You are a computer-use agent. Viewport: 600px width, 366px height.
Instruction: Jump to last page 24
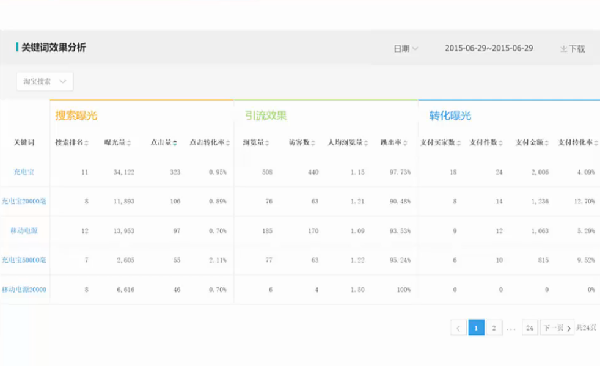point(530,328)
